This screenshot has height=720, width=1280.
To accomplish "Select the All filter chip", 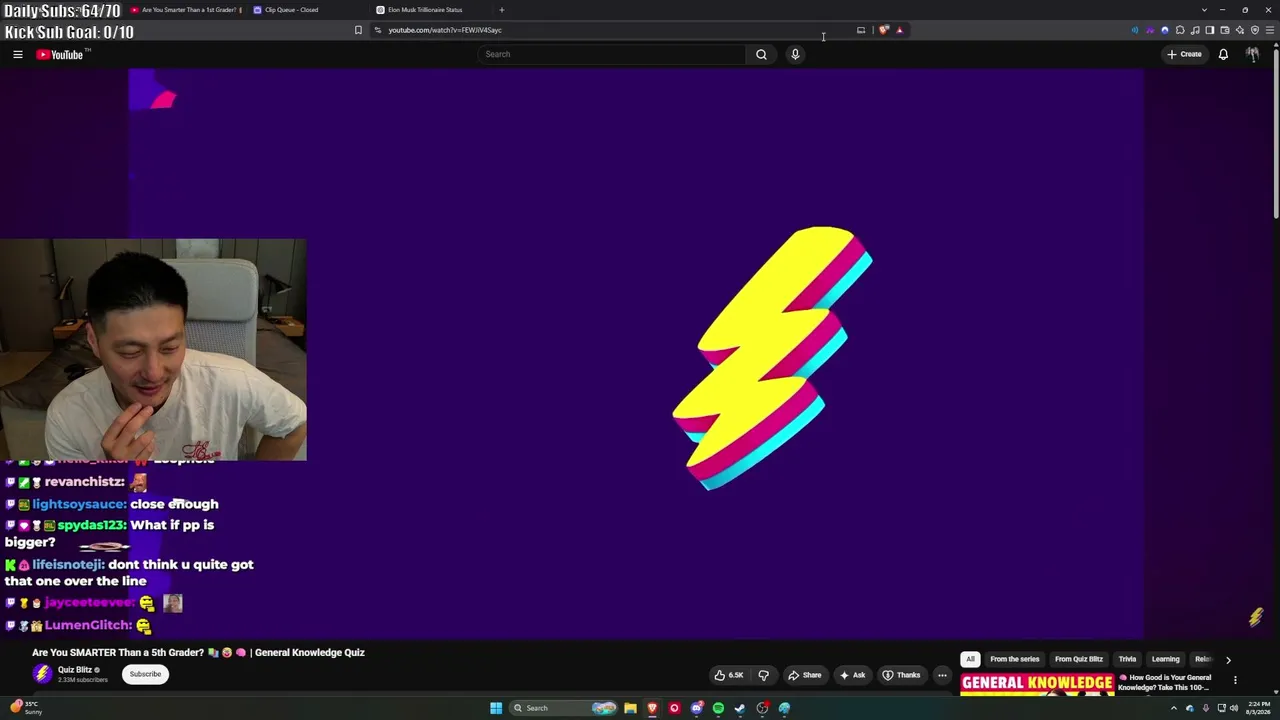I will 970,659.
